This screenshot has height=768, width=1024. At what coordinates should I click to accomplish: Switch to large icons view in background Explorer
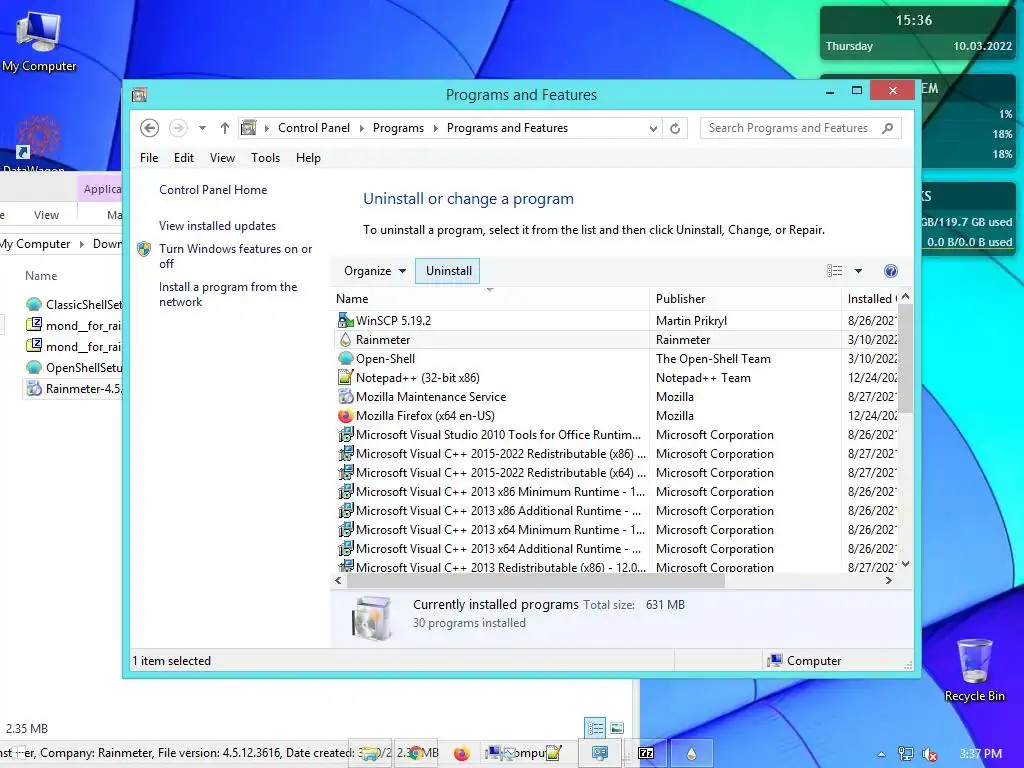617,728
